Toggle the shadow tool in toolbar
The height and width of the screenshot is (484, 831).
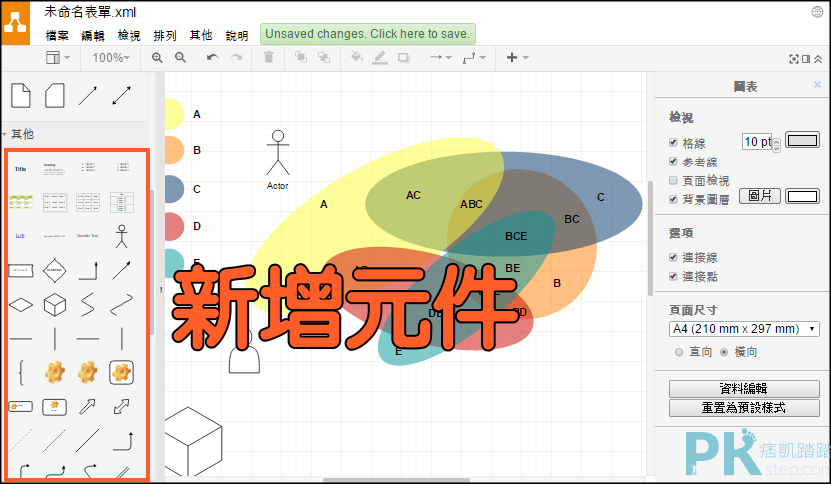404,57
